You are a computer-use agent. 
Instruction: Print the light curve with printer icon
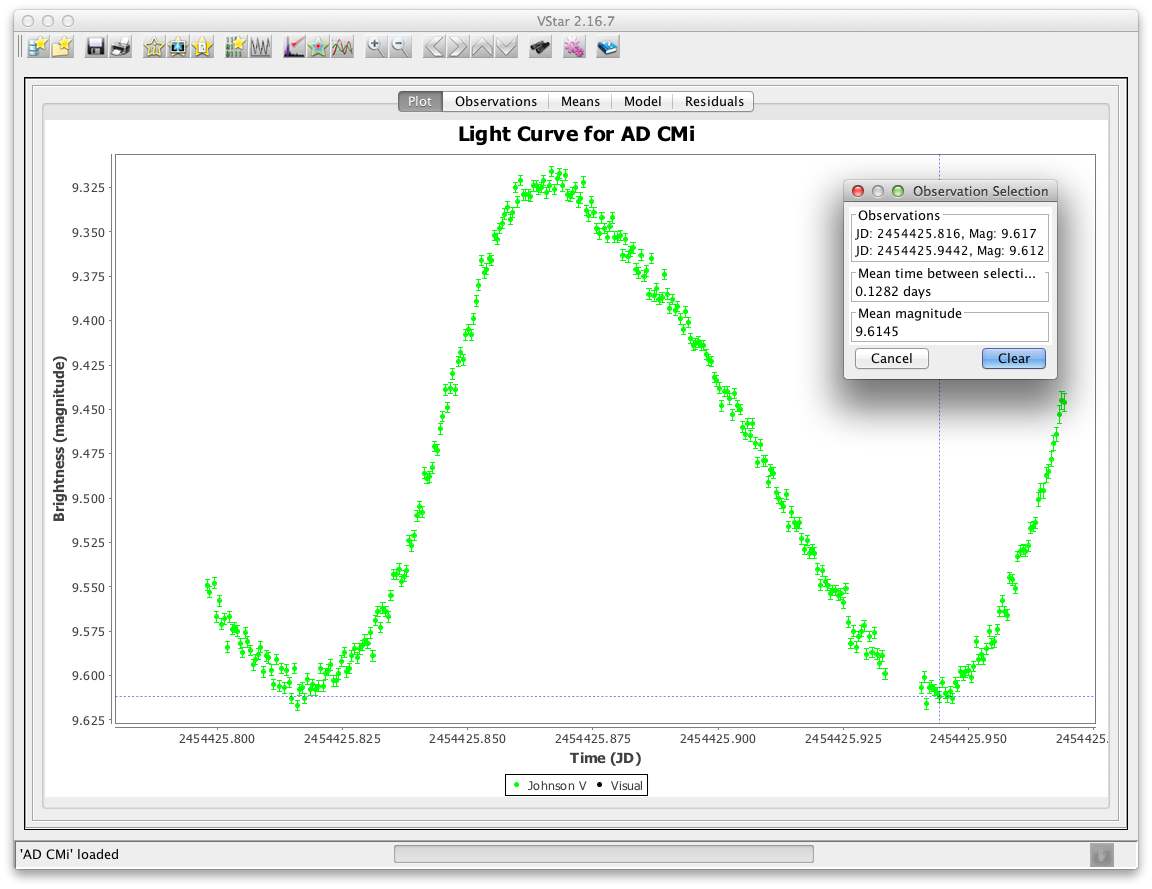point(120,47)
